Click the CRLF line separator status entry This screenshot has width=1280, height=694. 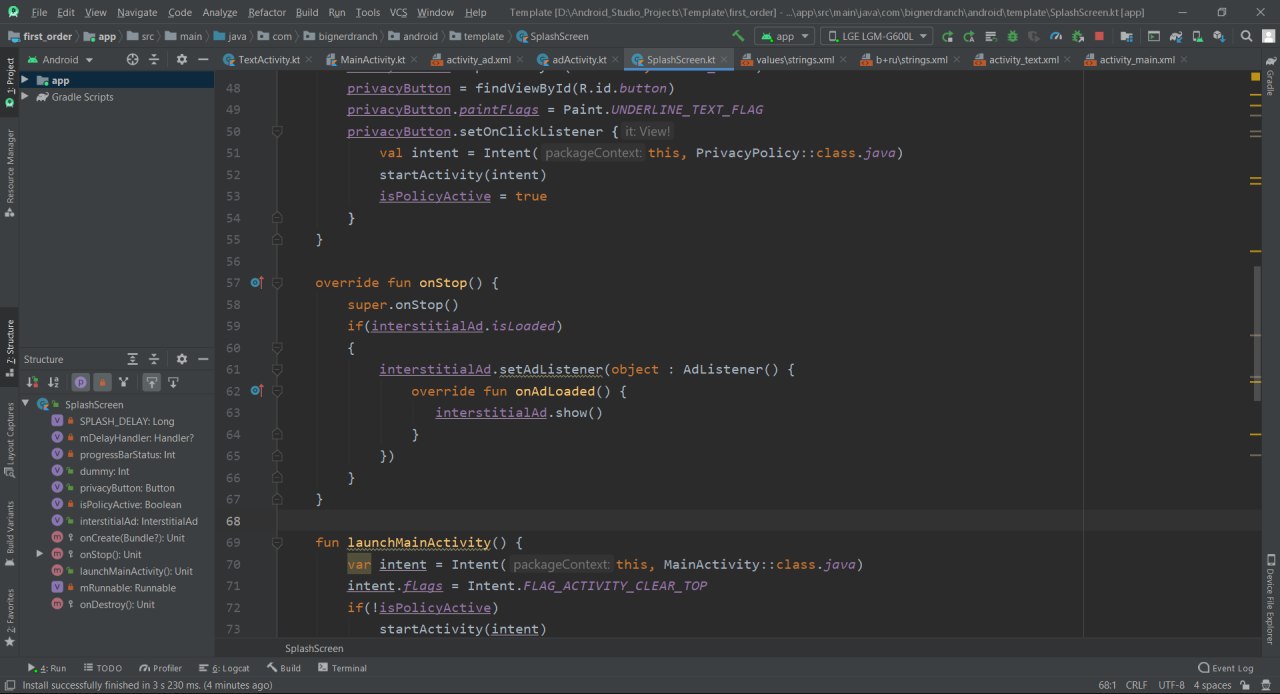point(1137,685)
